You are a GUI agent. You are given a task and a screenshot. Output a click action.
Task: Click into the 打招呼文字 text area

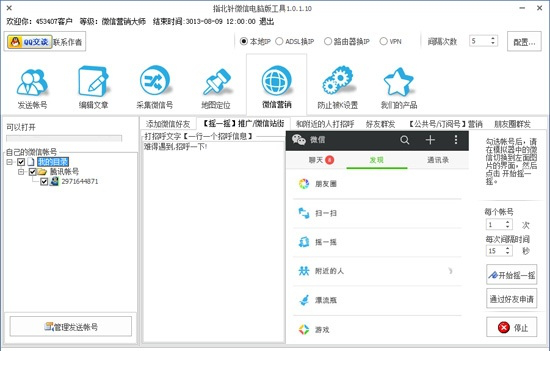213,242
